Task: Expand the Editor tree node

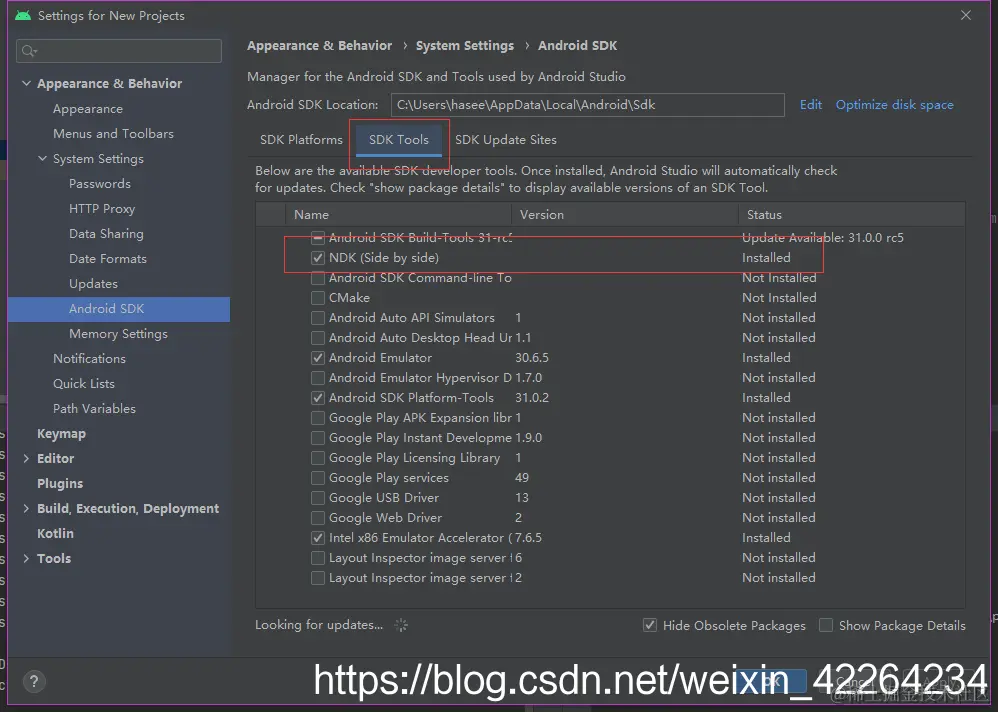Action: click(x=26, y=458)
